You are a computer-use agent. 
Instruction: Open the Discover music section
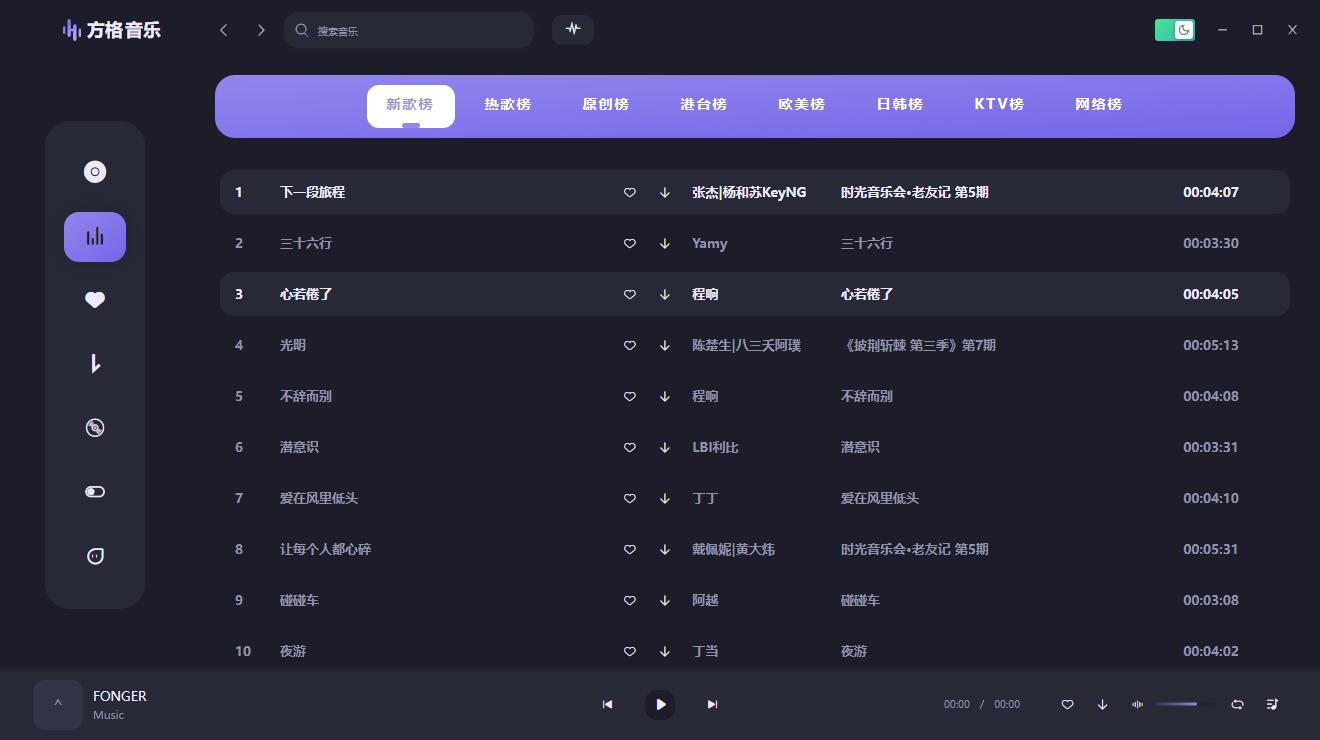pos(95,171)
